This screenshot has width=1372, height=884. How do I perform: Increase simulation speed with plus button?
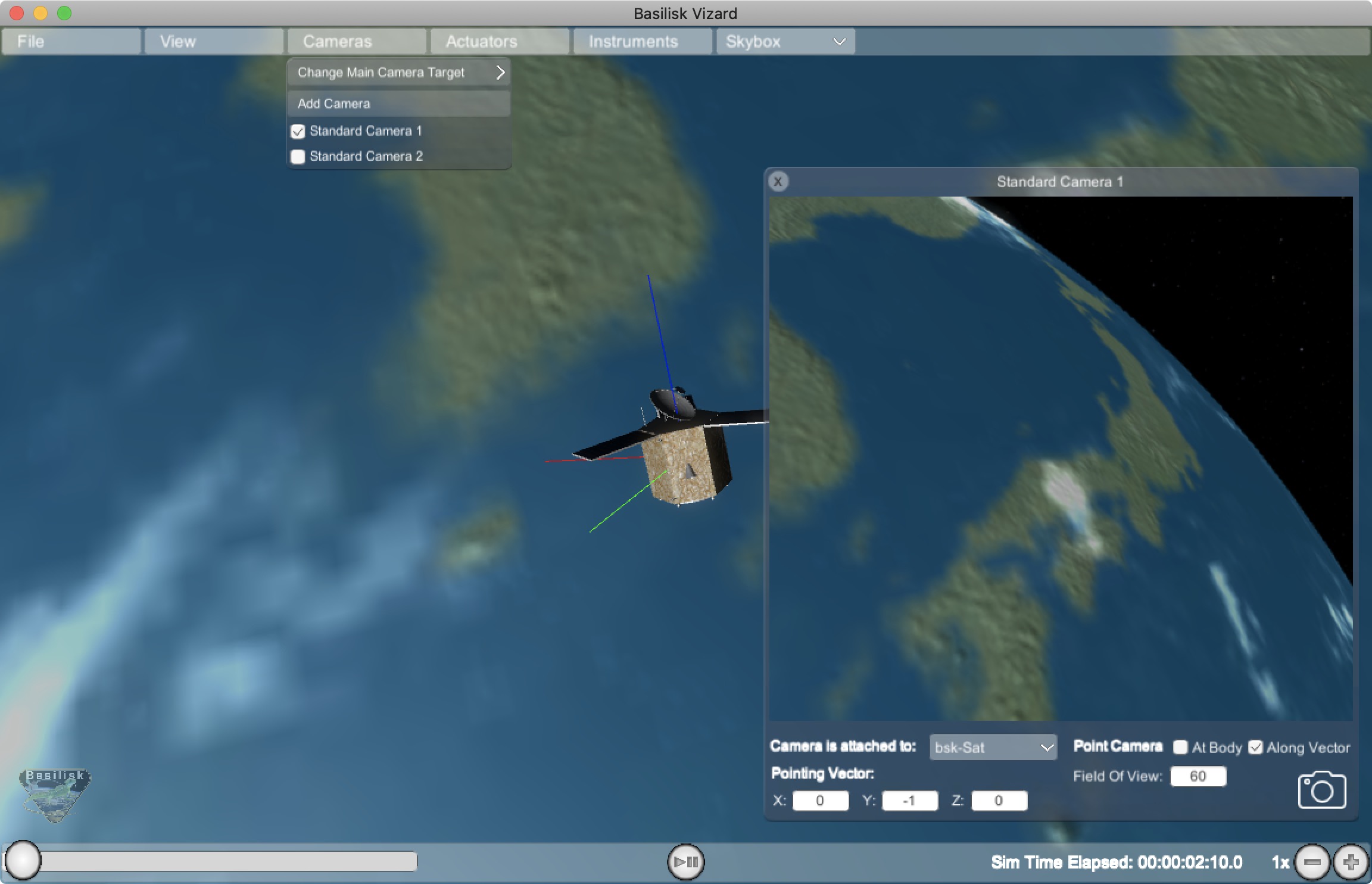pos(1351,861)
